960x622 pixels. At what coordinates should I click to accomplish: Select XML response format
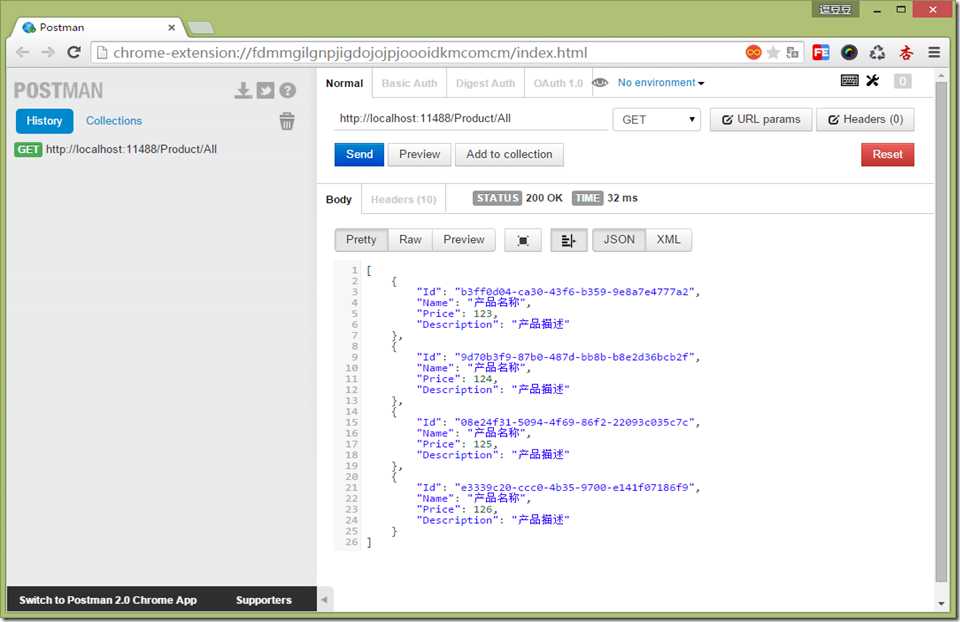pos(669,239)
